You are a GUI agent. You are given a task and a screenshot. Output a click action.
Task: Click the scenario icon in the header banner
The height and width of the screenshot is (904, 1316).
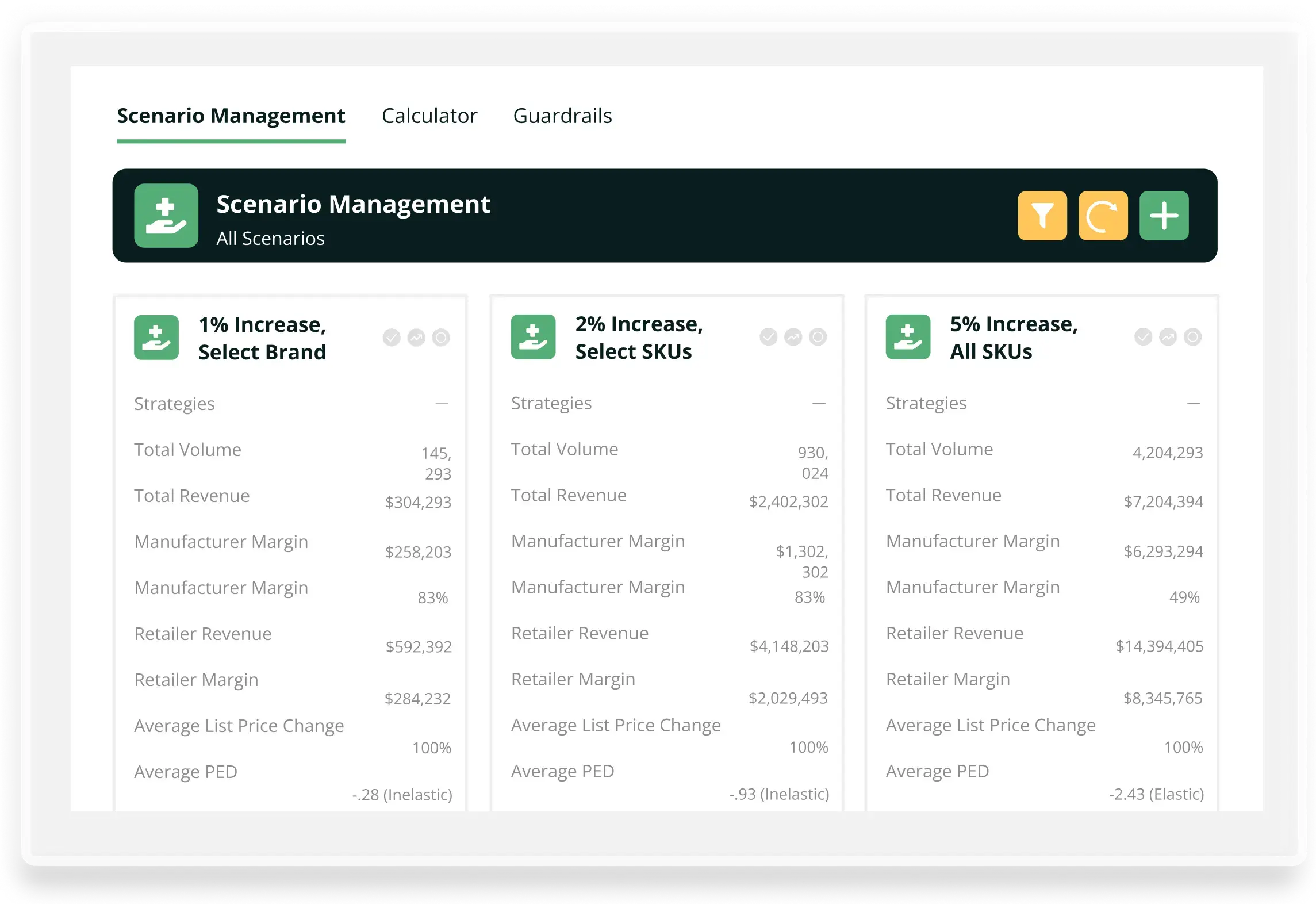coord(166,216)
